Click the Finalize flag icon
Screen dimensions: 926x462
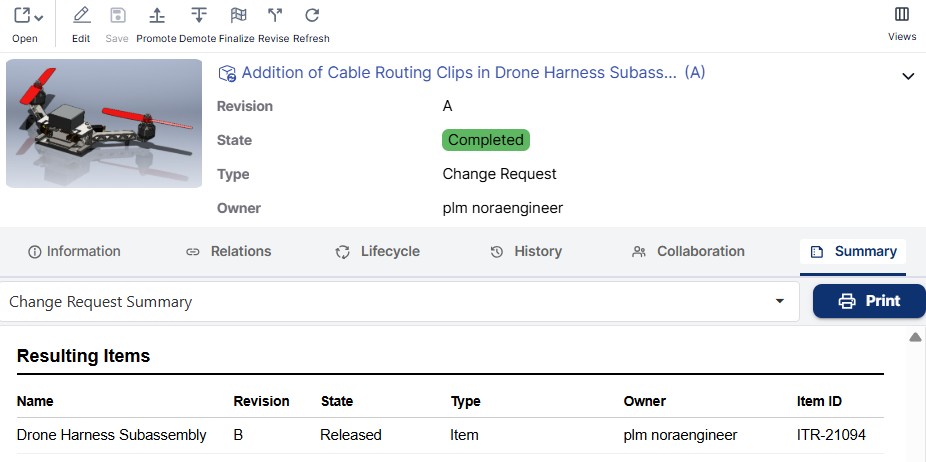(238, 16)
